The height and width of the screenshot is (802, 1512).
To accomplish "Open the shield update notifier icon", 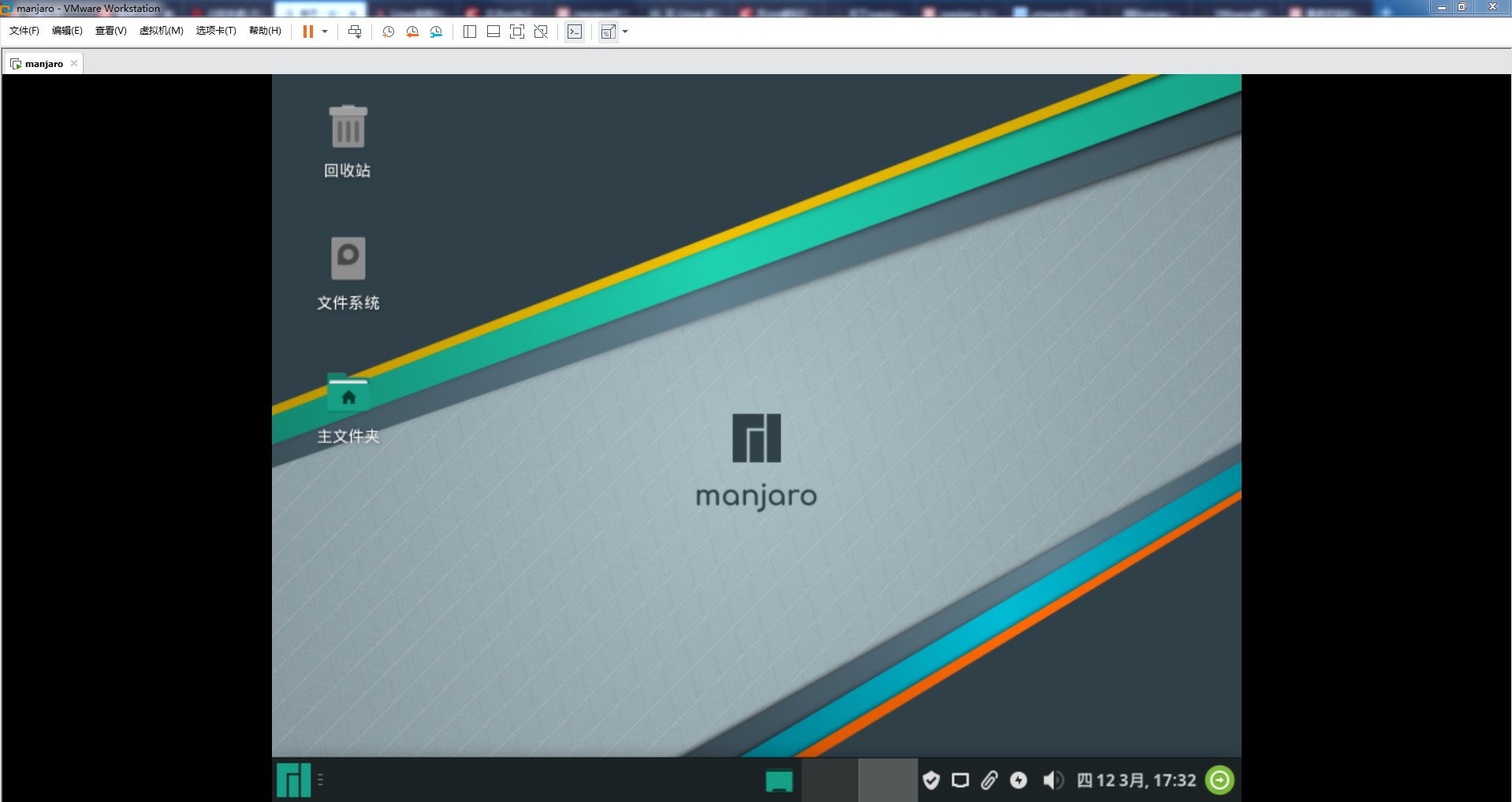I will [x=931, y=780].
